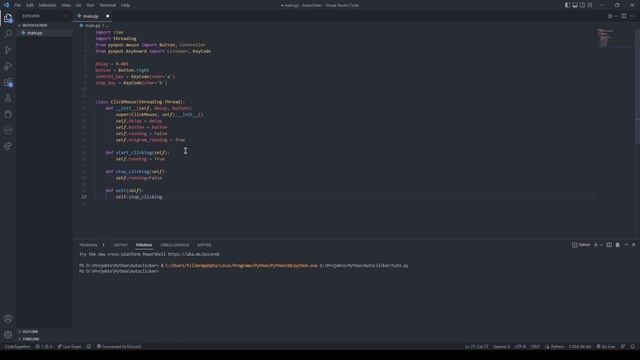Click the feedback icon left of the bell
The image size is (640, 360).
623,347
